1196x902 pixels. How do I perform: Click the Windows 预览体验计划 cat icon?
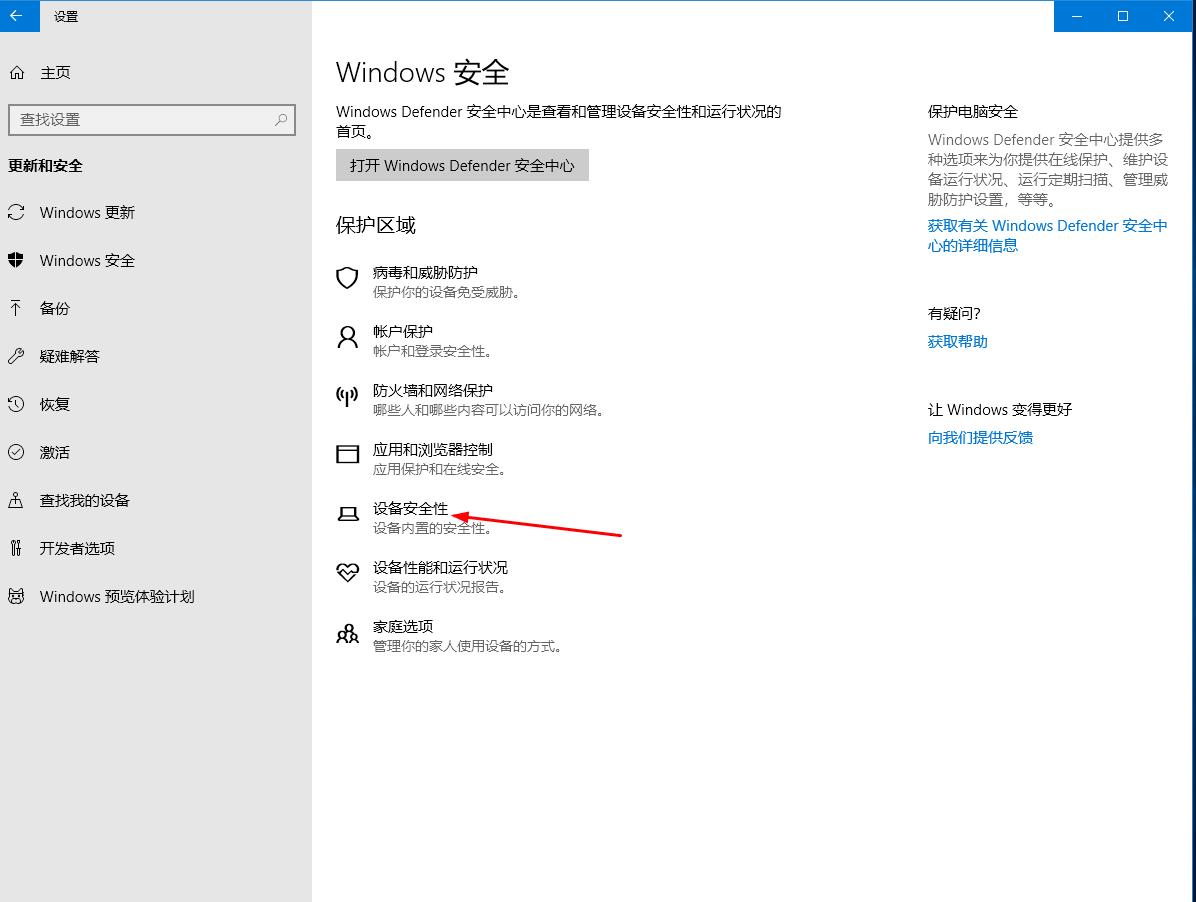click(16, 596)
